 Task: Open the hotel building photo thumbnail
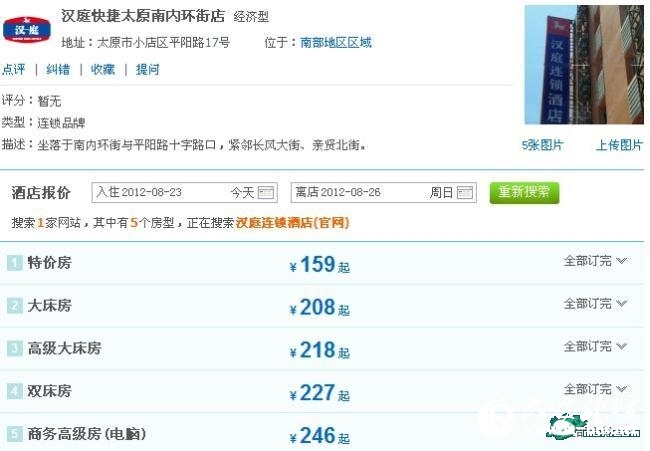click(584, 65)
